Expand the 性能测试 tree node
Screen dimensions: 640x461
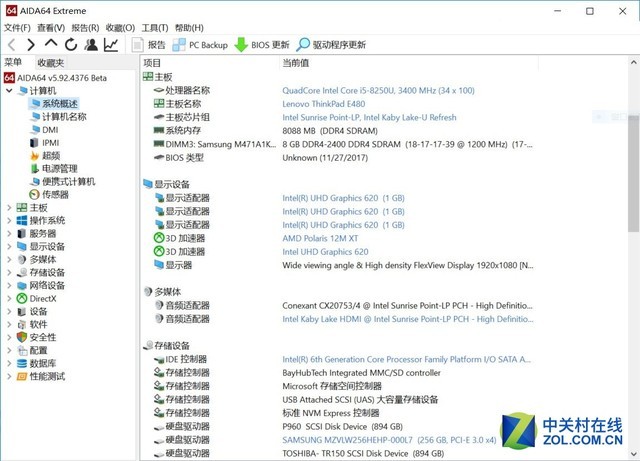click(9, 376)
